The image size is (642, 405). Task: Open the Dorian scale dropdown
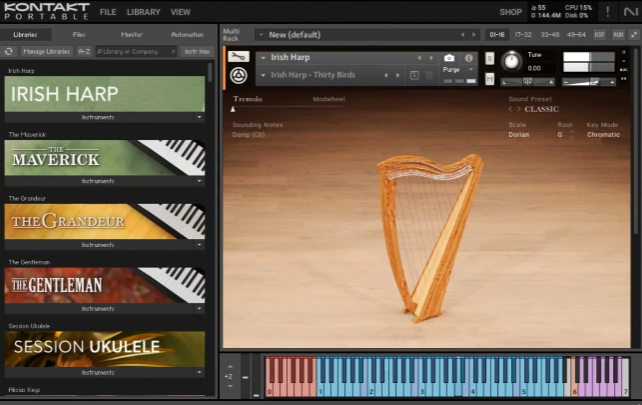click(x=519, y=135)
